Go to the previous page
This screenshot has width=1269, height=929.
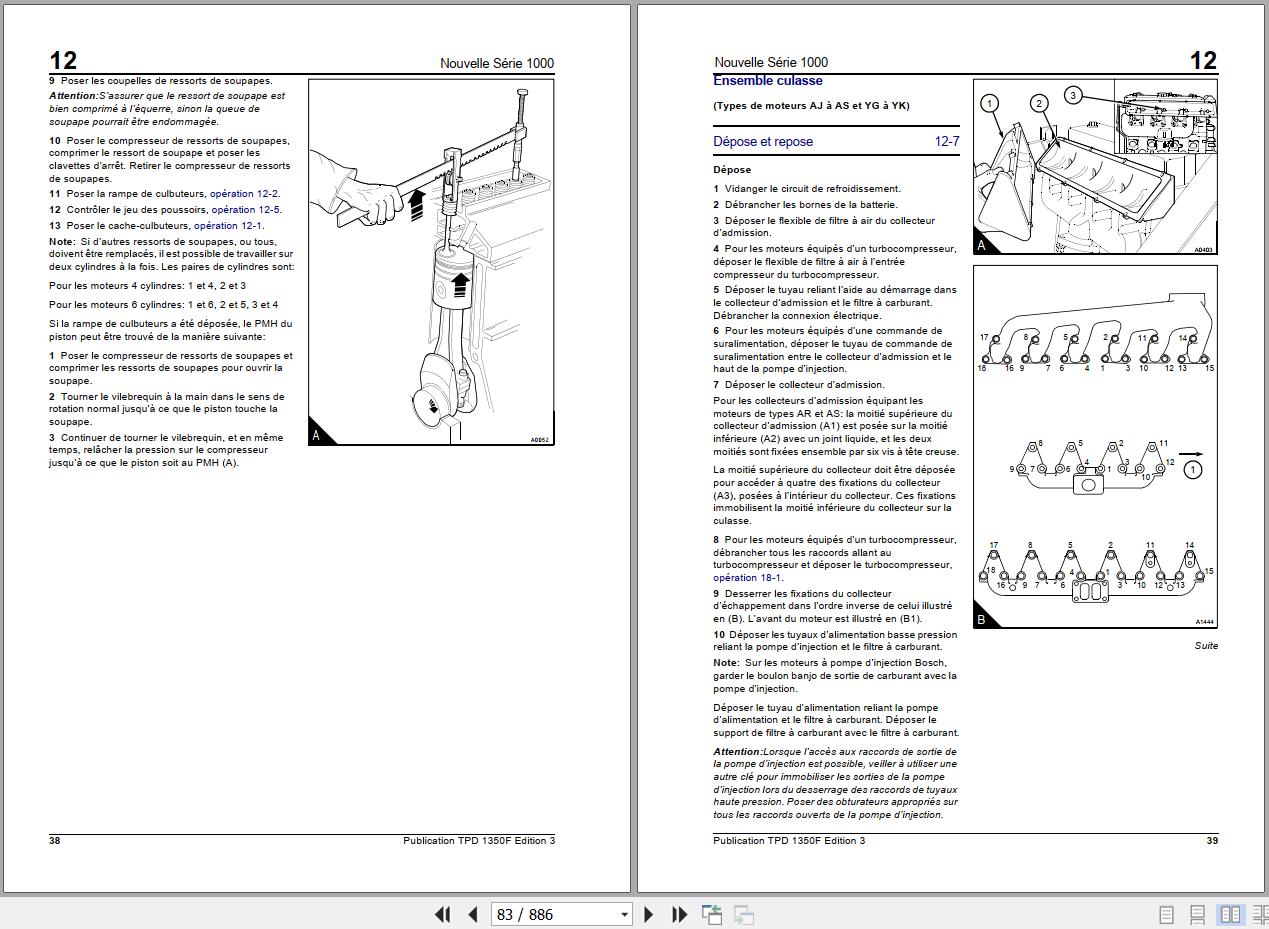pyautogui.click(x=473, y=914)
